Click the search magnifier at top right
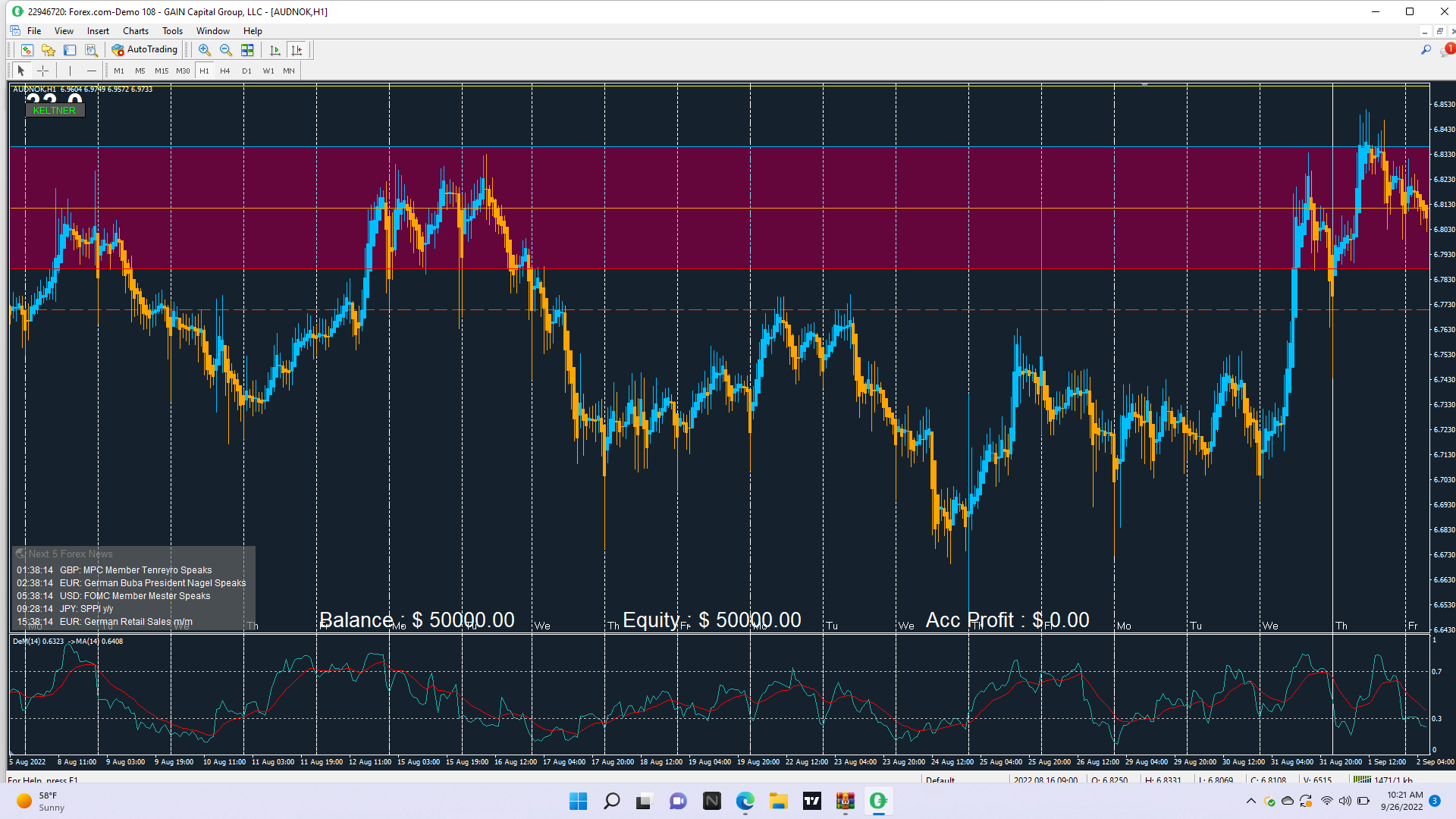This screenshot has width=1456, height=819. (x=1426, y=50)
